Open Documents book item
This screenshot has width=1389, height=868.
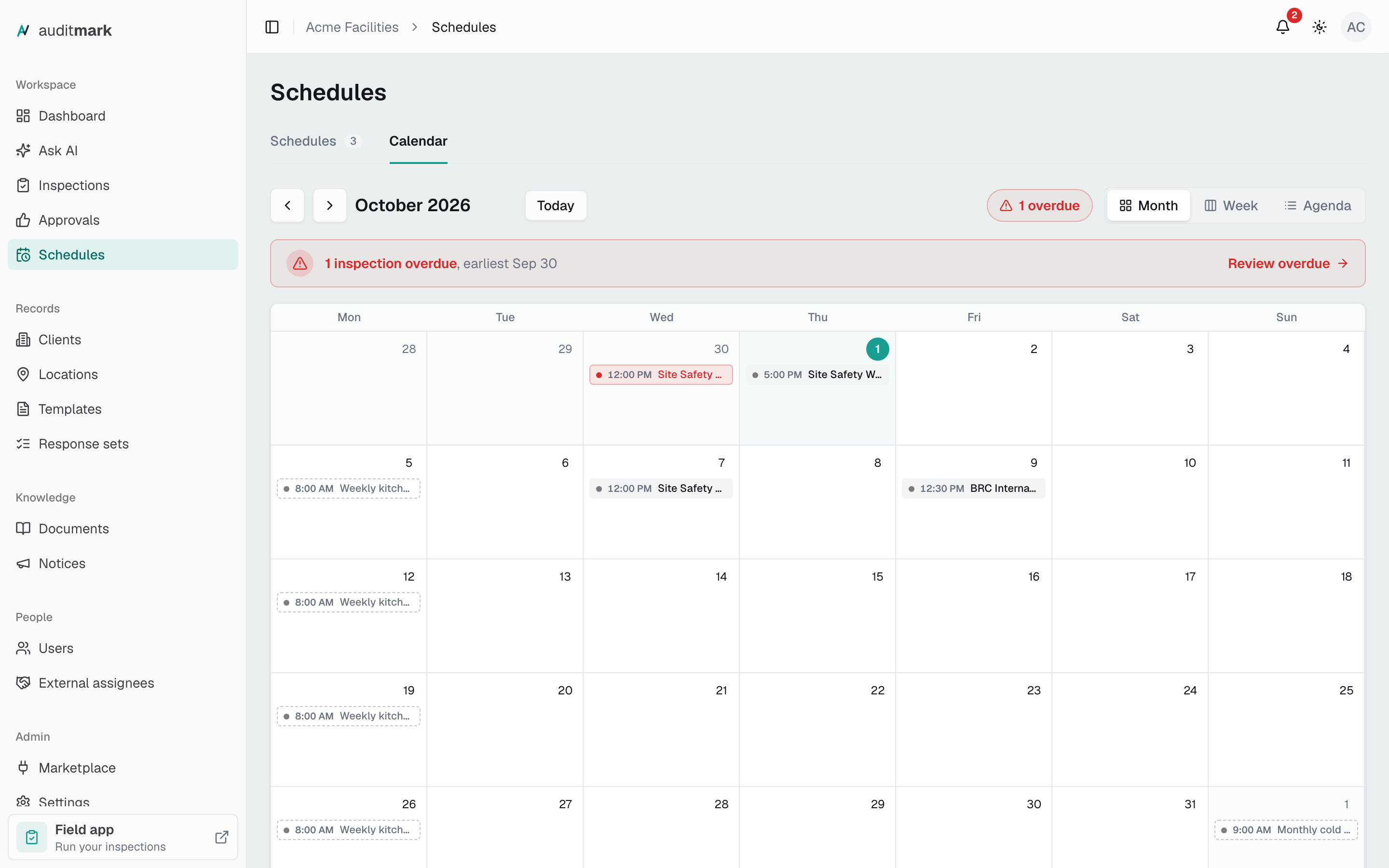[123, 529]
